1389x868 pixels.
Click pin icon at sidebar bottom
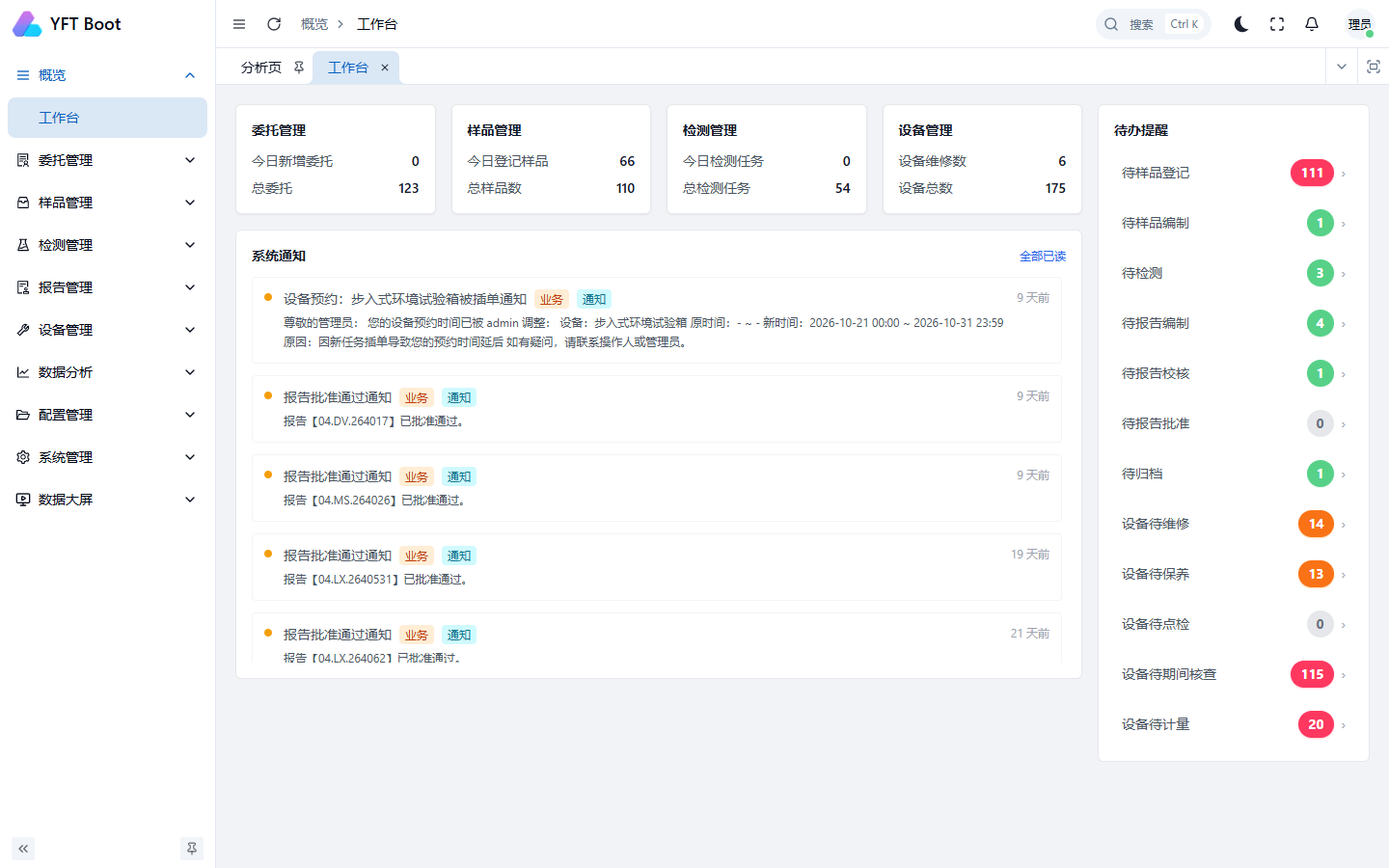click(x=192, y=849)
